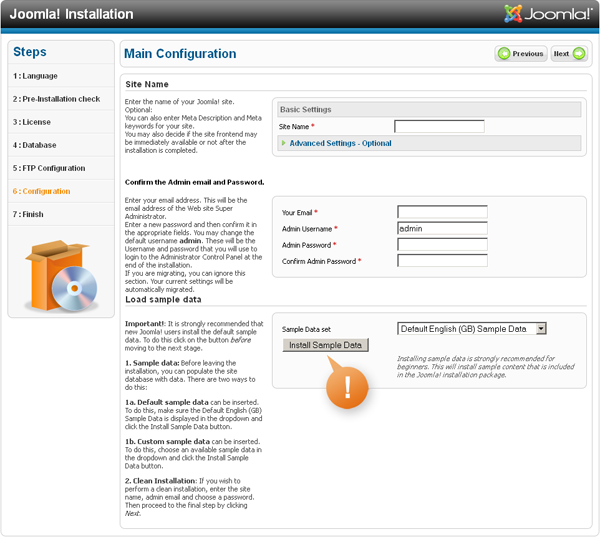This screenshot has width=600, height=537.
Task: Click the 'Your Email' field label
Action: pyautogui.click(x=297, y=212)
